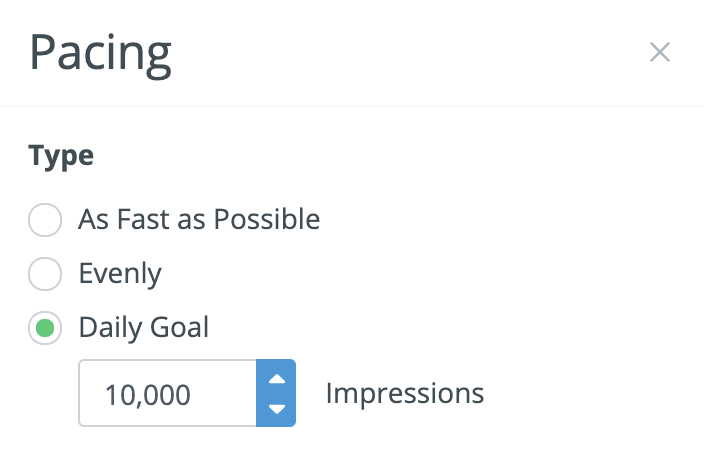Image resolution: width=704 pixels, height=468 pixels.
Task: Click the '10,000' value in the field
Action: (x=147, y=394)
